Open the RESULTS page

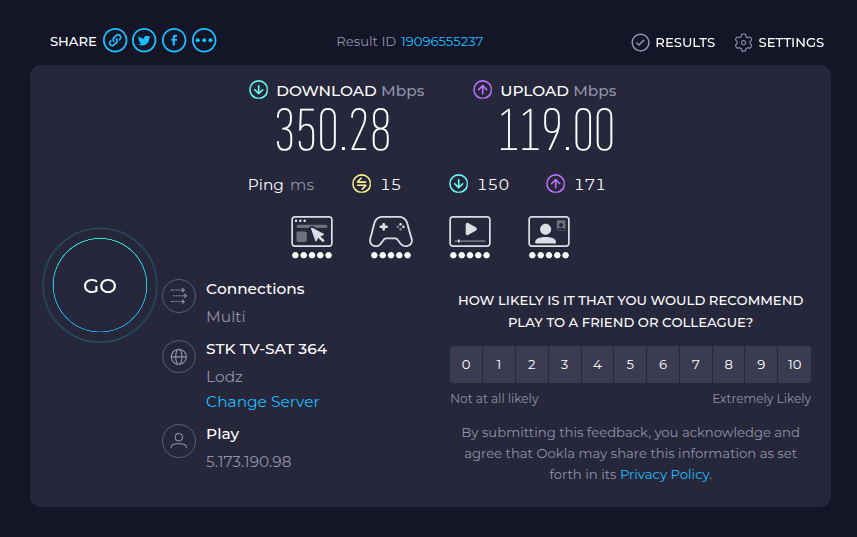tap(673, 42)
